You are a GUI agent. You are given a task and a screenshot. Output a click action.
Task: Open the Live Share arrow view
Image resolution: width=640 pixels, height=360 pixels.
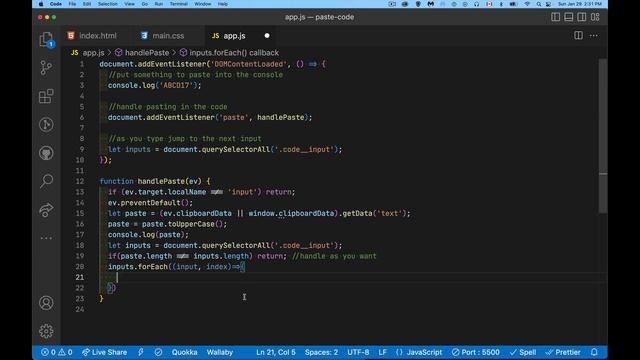[x=46, y=210]
